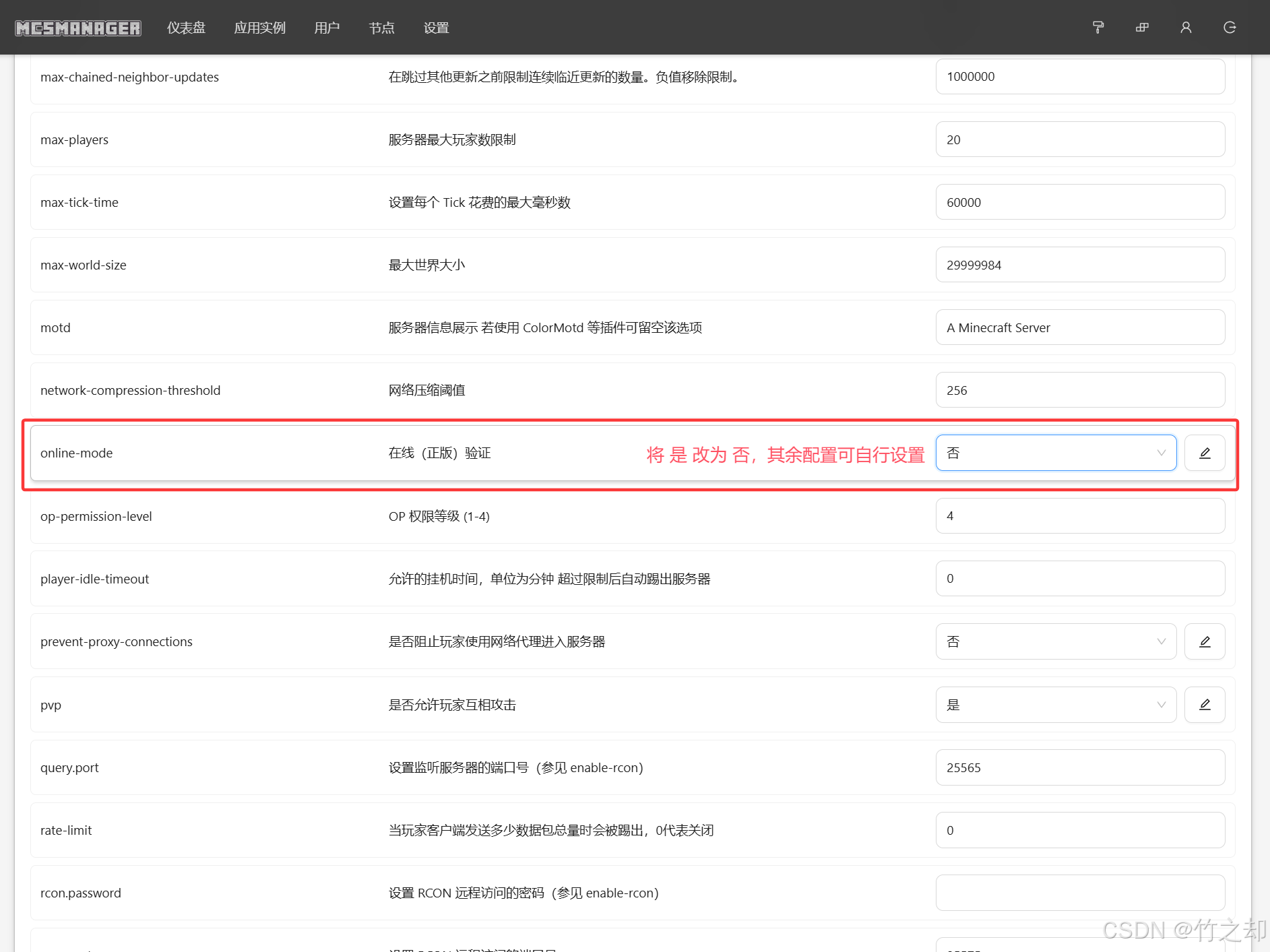Click the query.port value field
Viewport: 1270px width, 952px height.
click(x=1080, y=767)
